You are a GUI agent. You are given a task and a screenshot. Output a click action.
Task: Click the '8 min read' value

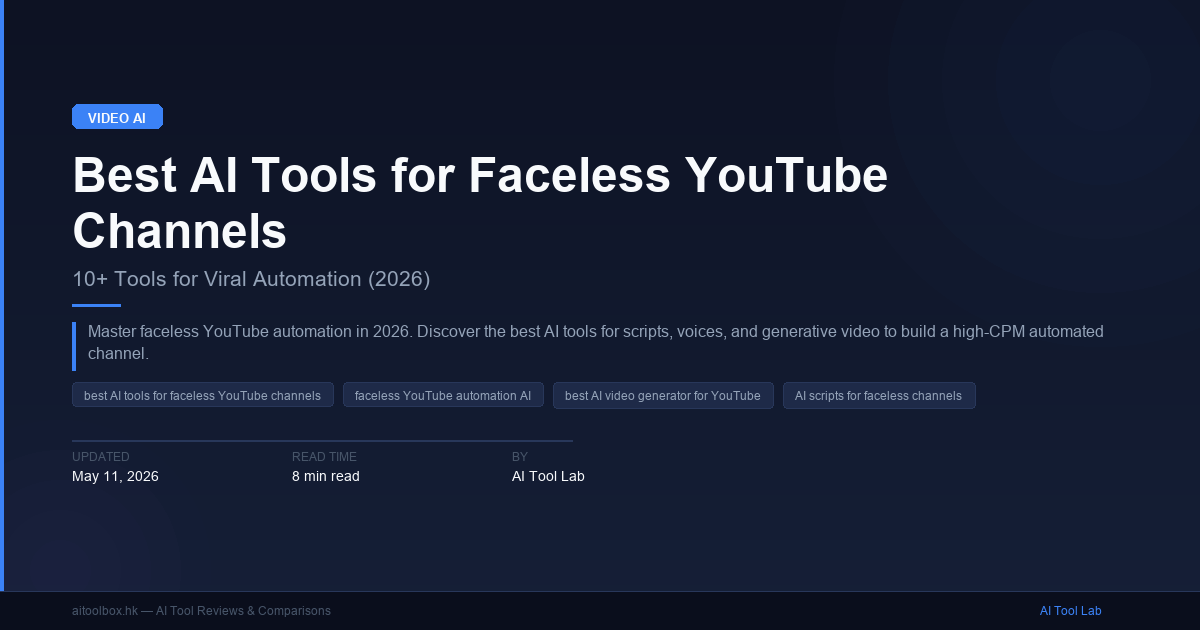pos(326,476)
